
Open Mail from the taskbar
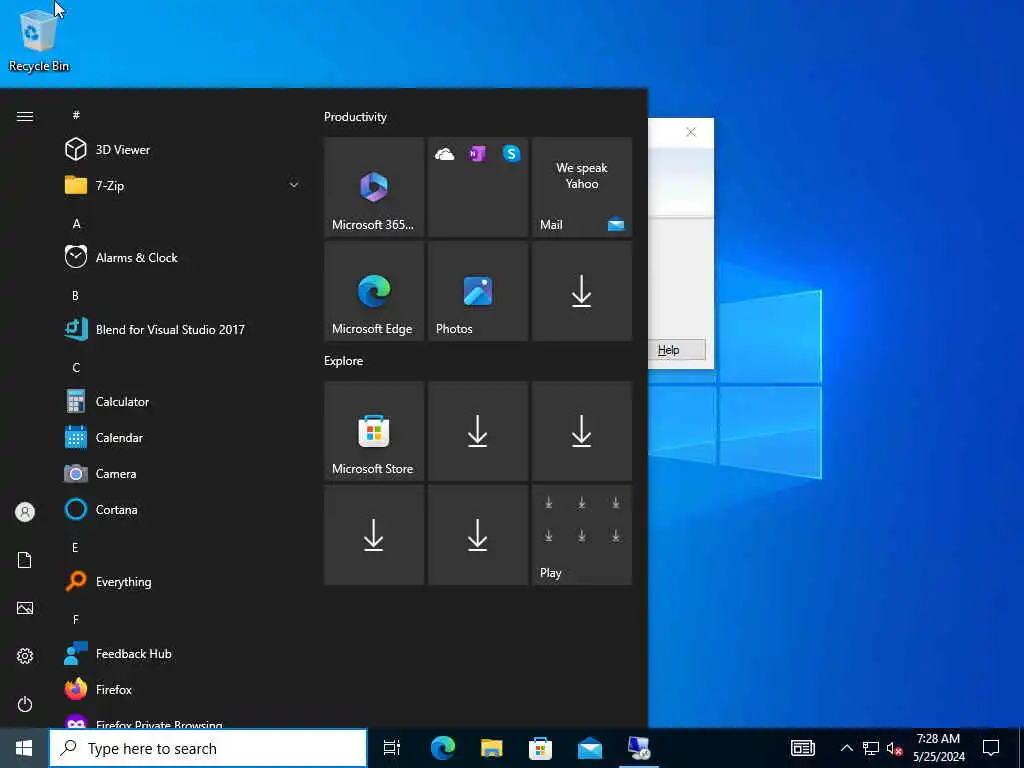point(590,748)
